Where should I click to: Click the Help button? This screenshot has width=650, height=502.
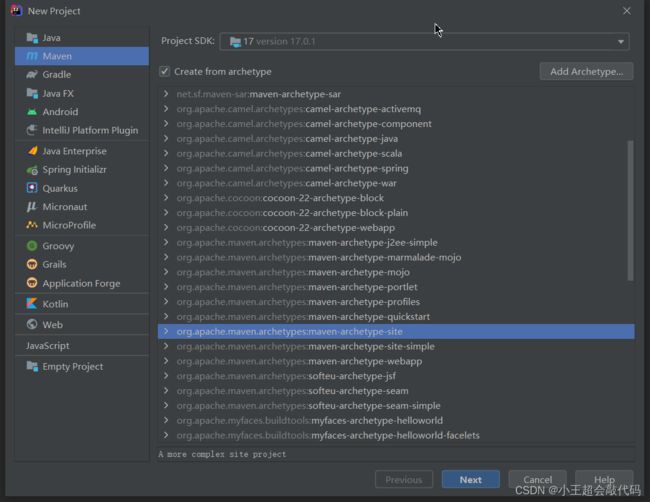604,480
